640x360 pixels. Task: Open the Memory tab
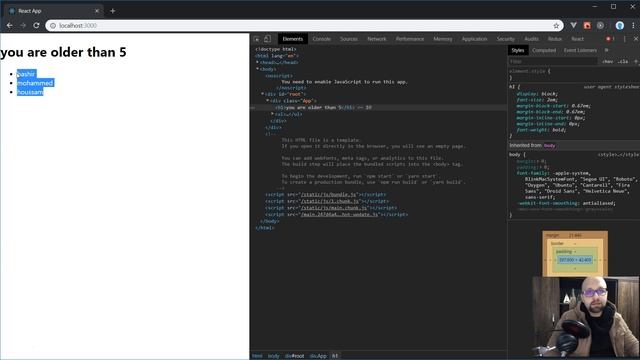pos(443,39)
